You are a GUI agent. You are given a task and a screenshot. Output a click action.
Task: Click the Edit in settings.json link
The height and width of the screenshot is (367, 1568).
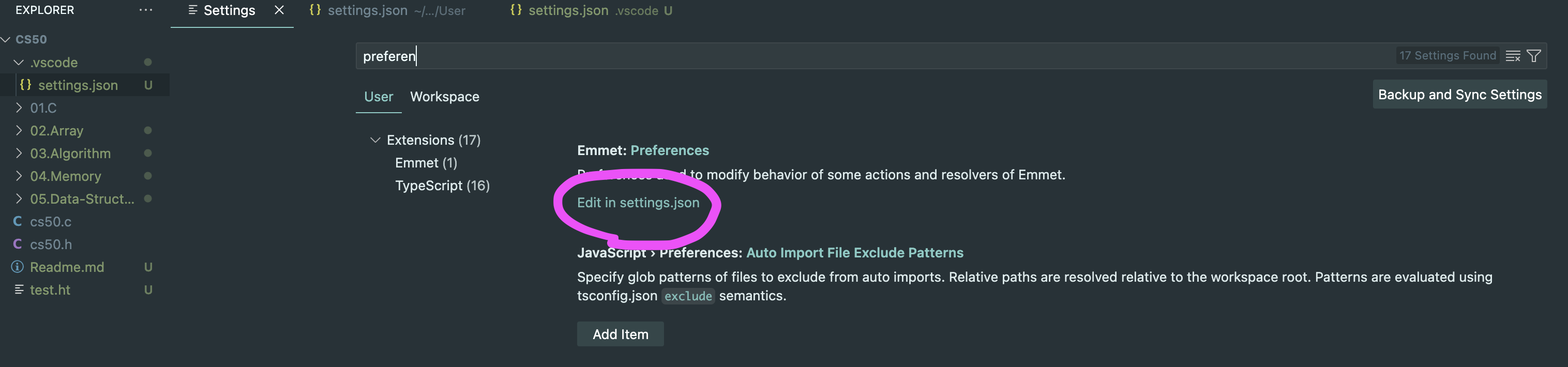coord(638,203)
